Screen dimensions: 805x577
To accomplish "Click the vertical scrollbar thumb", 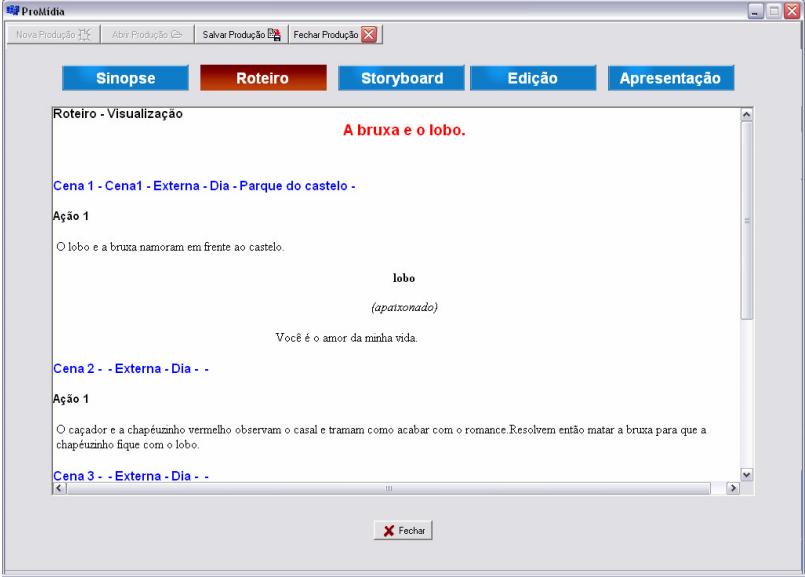I will tap(744, 220).
